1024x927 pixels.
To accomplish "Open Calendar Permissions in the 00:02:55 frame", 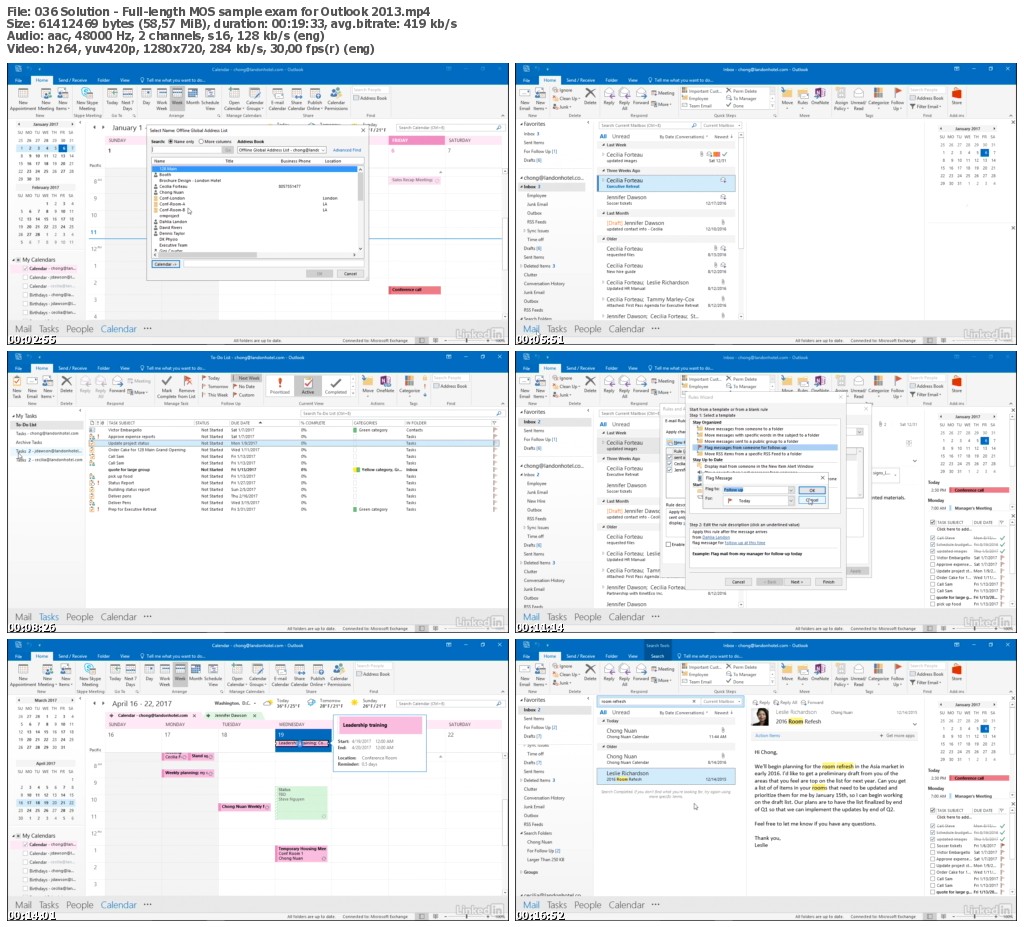I will coord(336,99).
